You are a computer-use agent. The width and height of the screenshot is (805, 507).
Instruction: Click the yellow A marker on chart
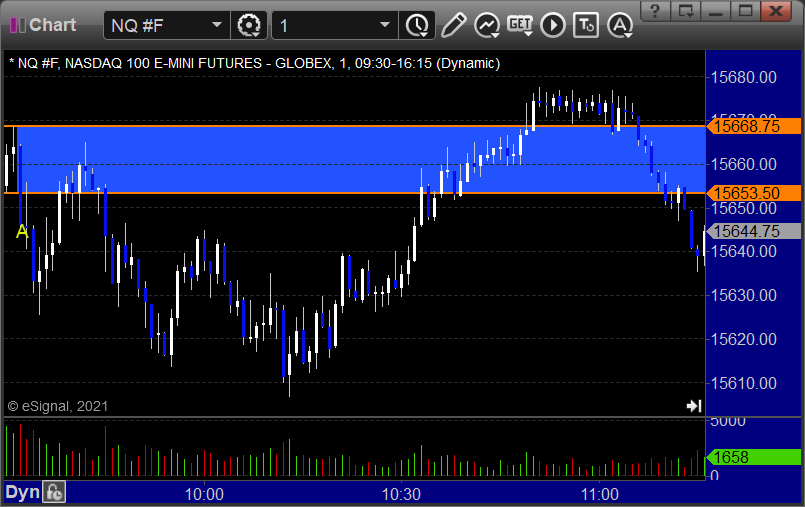[x=22, y=232]
